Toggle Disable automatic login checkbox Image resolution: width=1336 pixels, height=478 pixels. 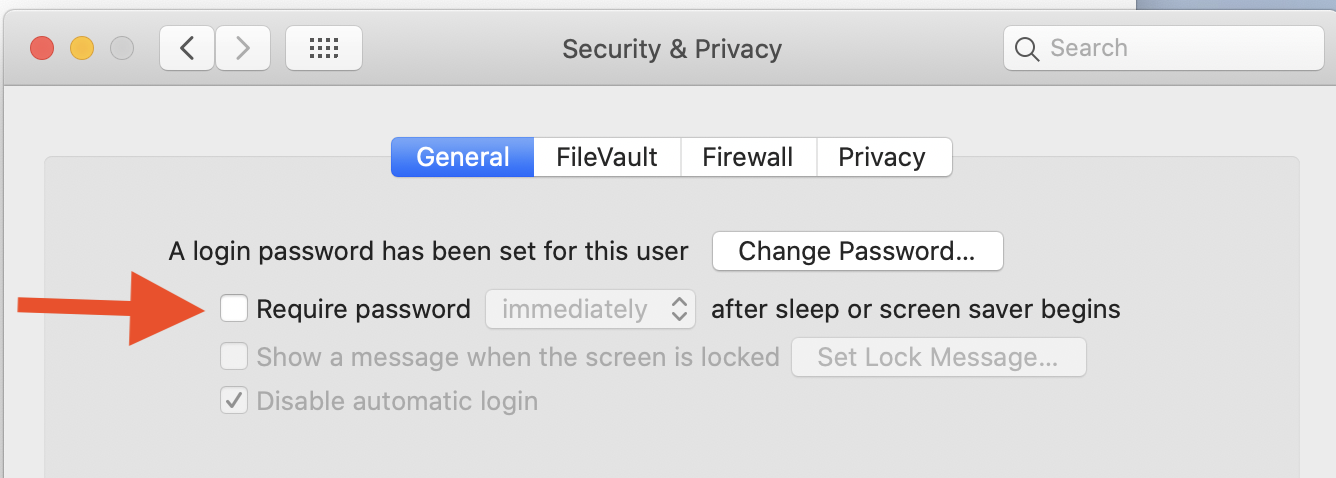[x=234, y=401]
